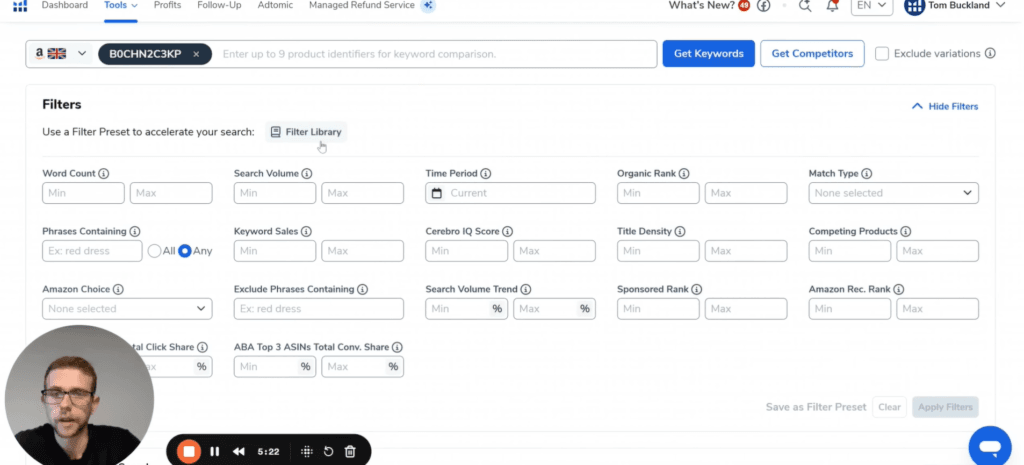Open the Tools menu
The width and height of the screenshot is (1024, 465).
tap(121, 5)
